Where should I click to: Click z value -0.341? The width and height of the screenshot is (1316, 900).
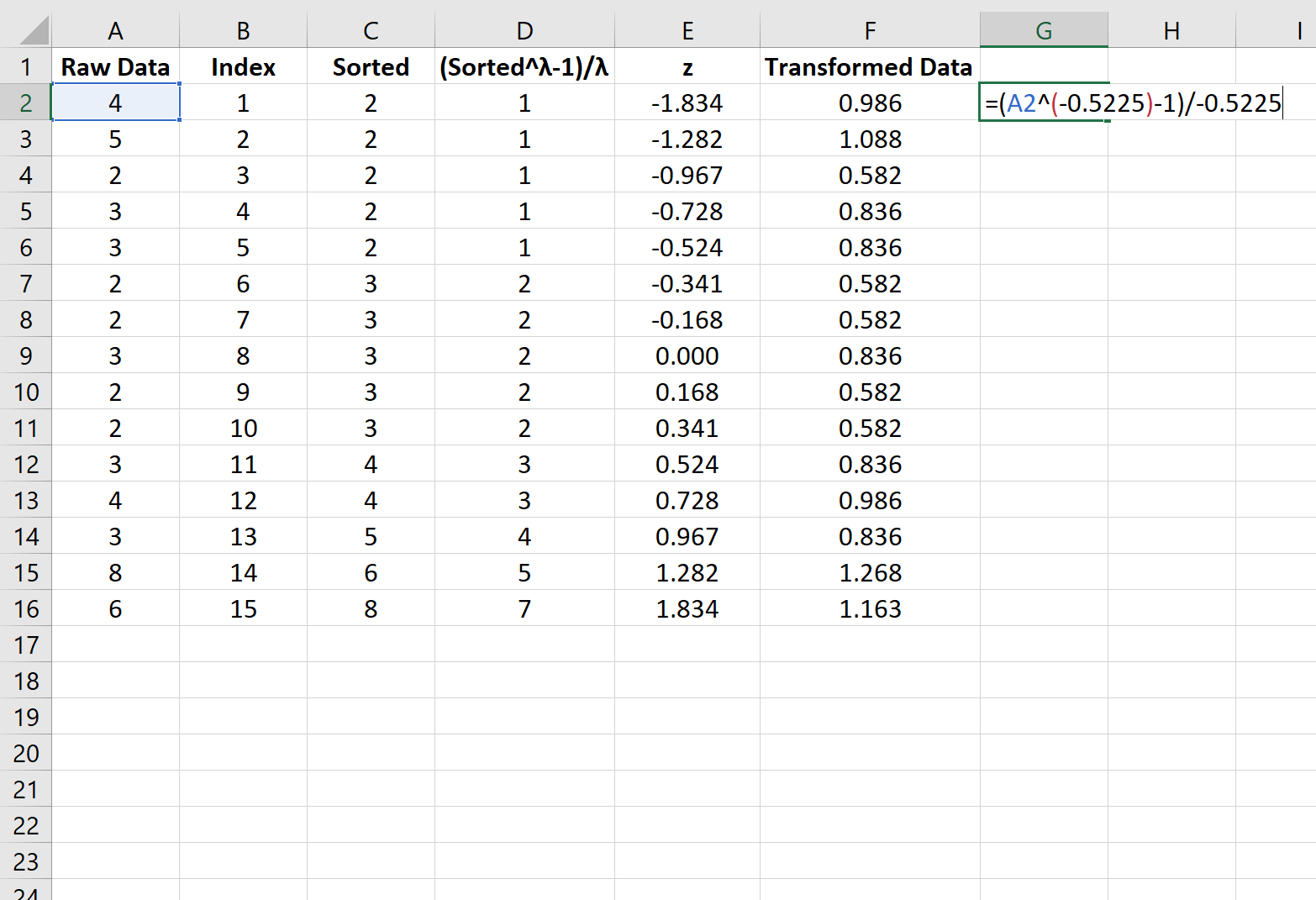click(687, 283)
